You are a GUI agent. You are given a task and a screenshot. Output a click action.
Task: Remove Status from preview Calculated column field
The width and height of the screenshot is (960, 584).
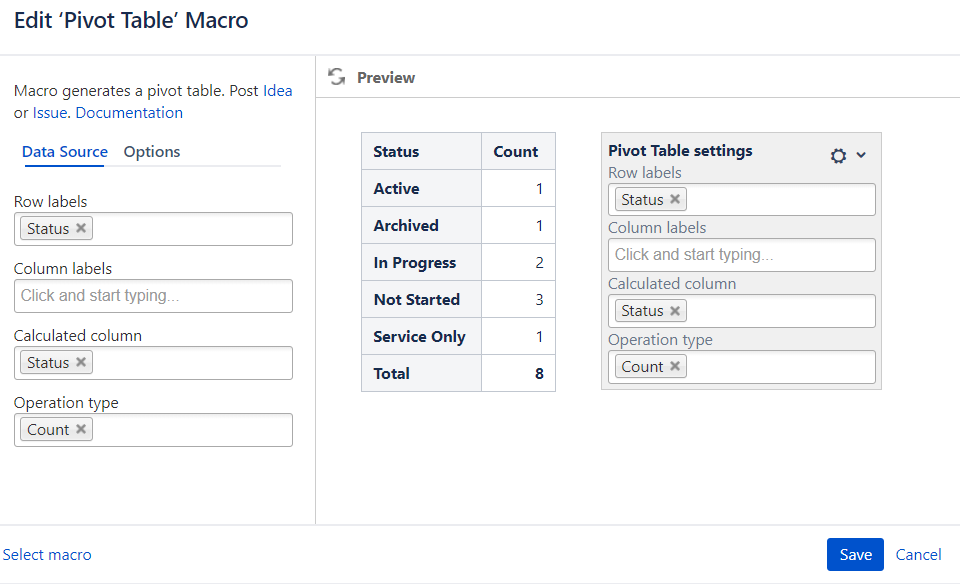675,311
